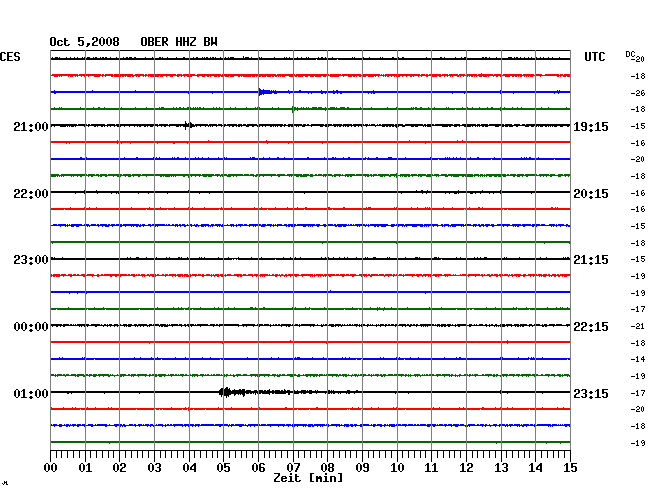Click the DC column header
This screenshot has height=494, width=650.
point(630,55)
